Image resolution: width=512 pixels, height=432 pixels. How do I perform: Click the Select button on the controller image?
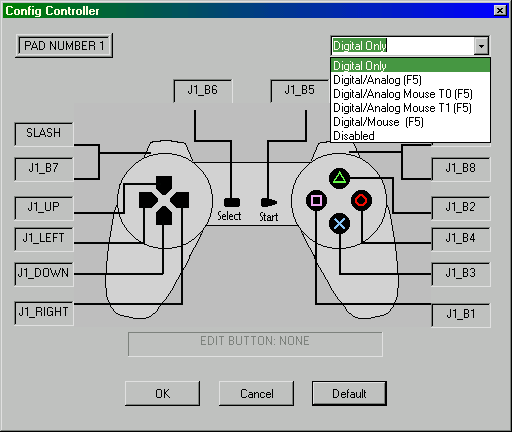[x=232, y=202]
